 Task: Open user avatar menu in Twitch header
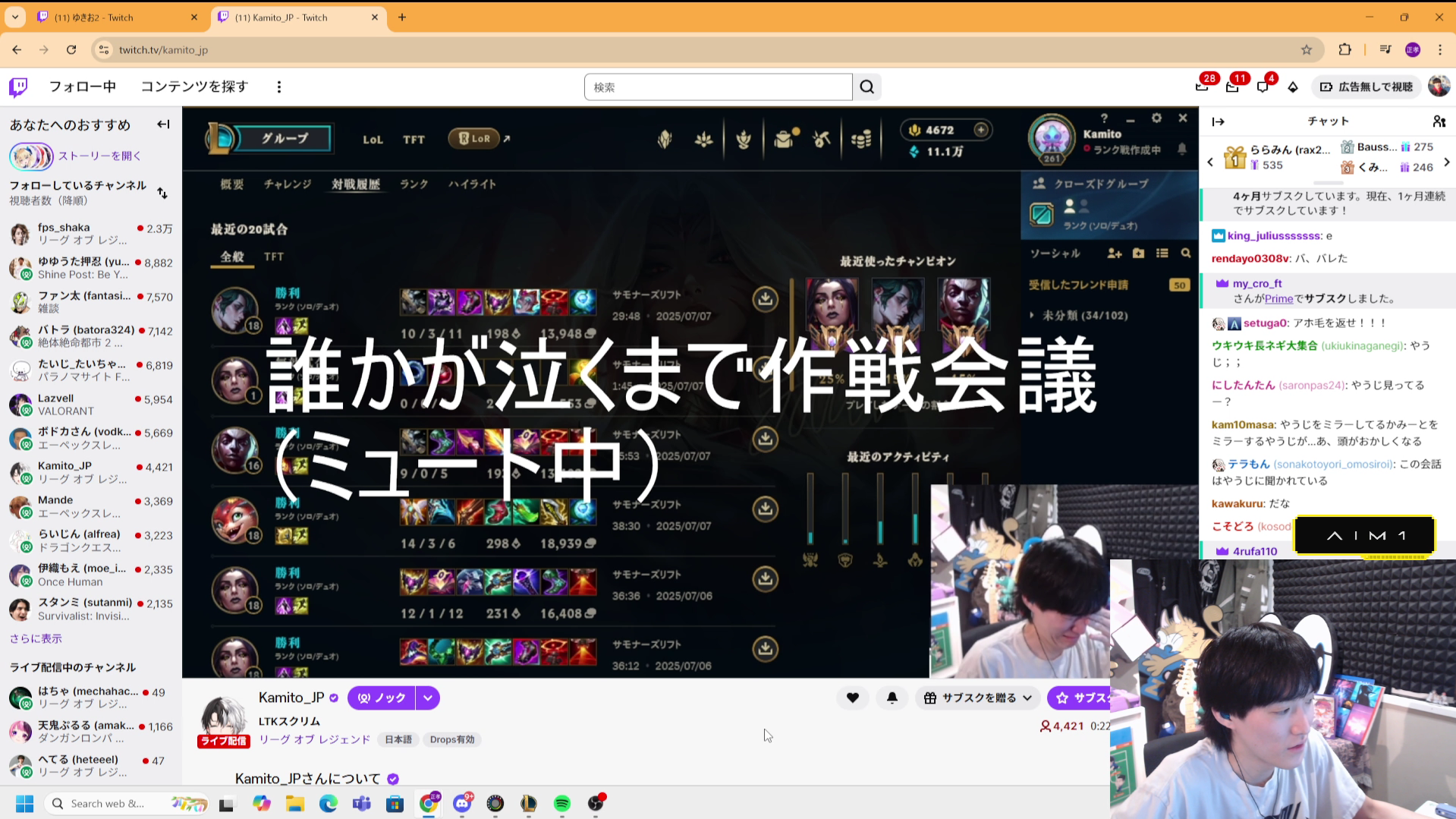pyautogui.click(x=1439, y=87)
